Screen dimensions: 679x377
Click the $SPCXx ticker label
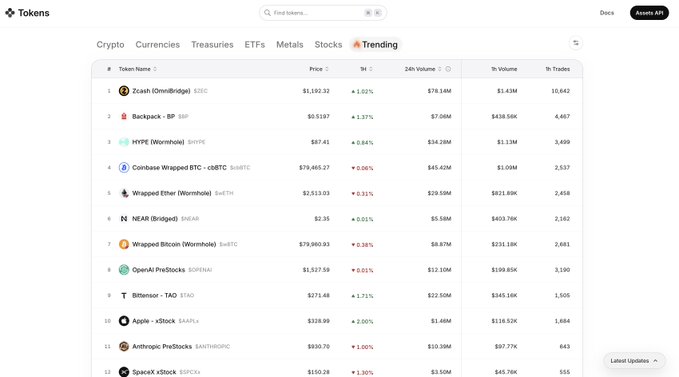[x=190, y=372]
